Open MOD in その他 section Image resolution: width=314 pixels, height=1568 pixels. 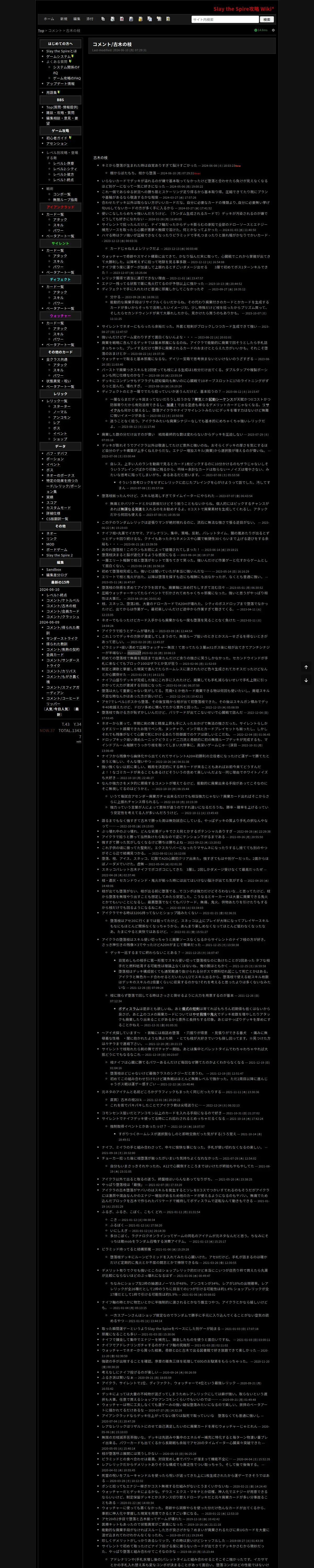tap(51, 544)
